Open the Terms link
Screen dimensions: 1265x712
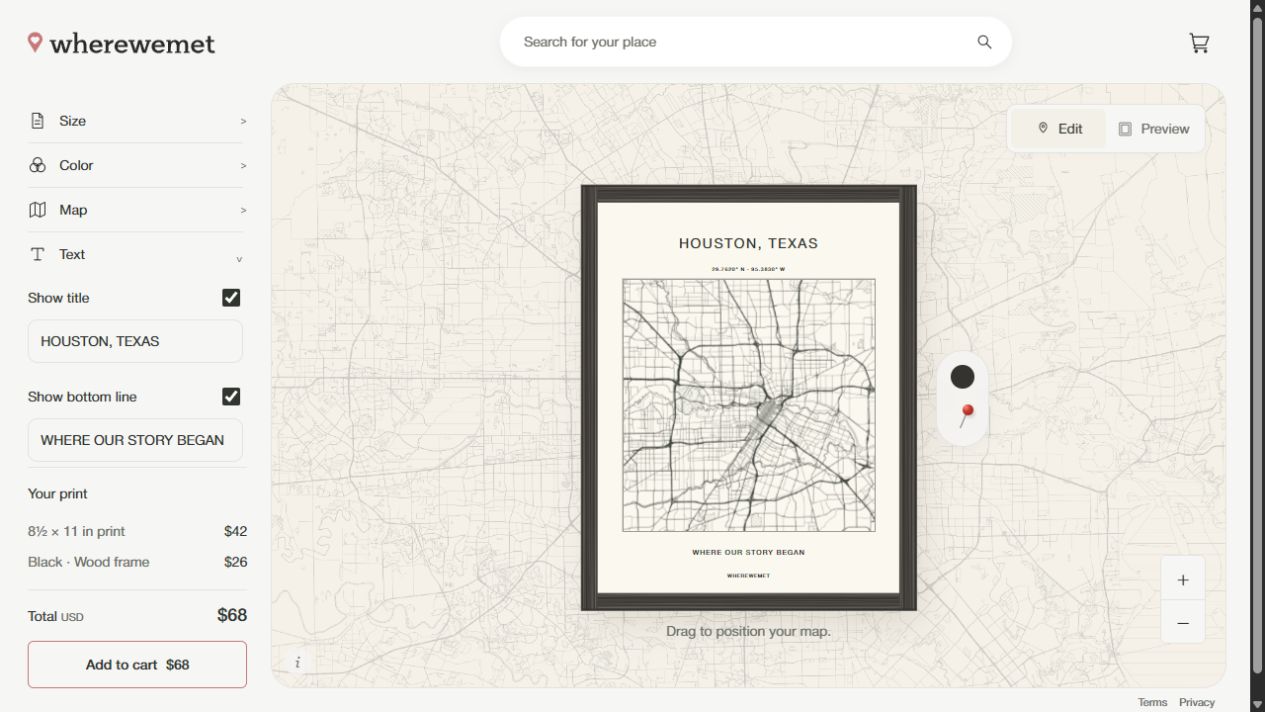(1152, 702)
